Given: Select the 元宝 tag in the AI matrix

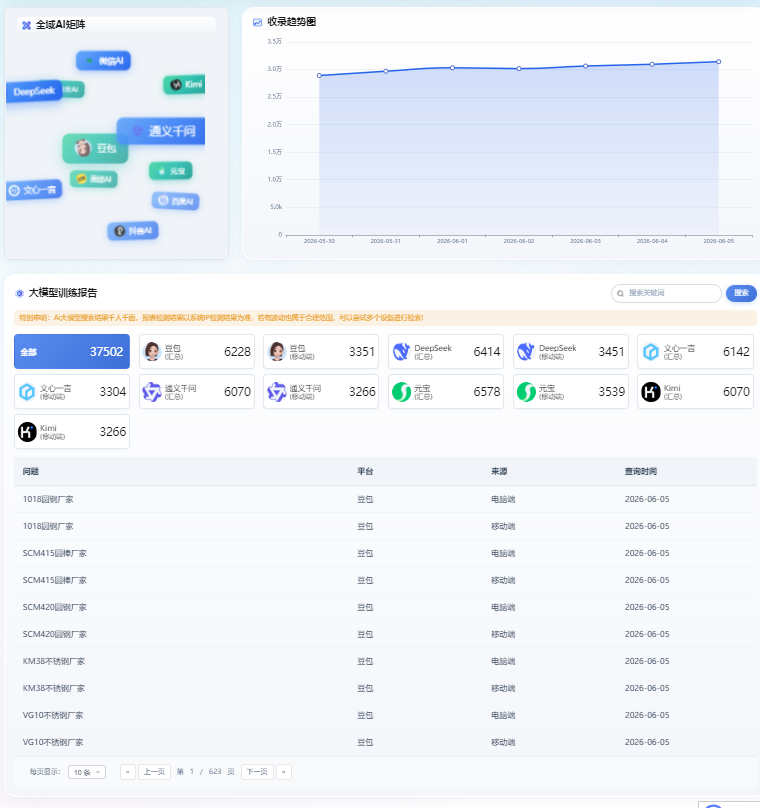Looking at the screenshot, I should click(171, 171).
